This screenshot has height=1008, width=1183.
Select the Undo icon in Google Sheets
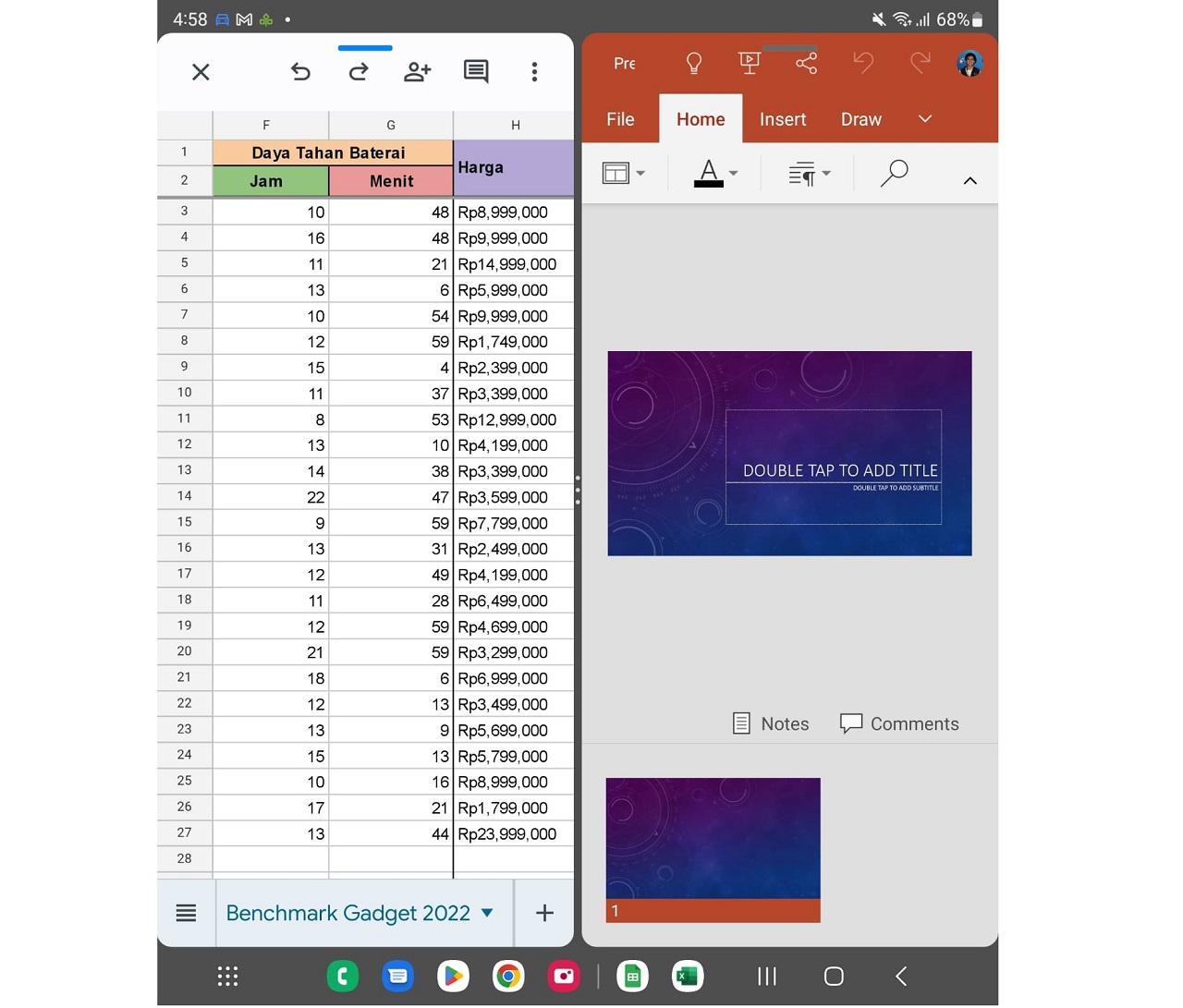(300, 71)
